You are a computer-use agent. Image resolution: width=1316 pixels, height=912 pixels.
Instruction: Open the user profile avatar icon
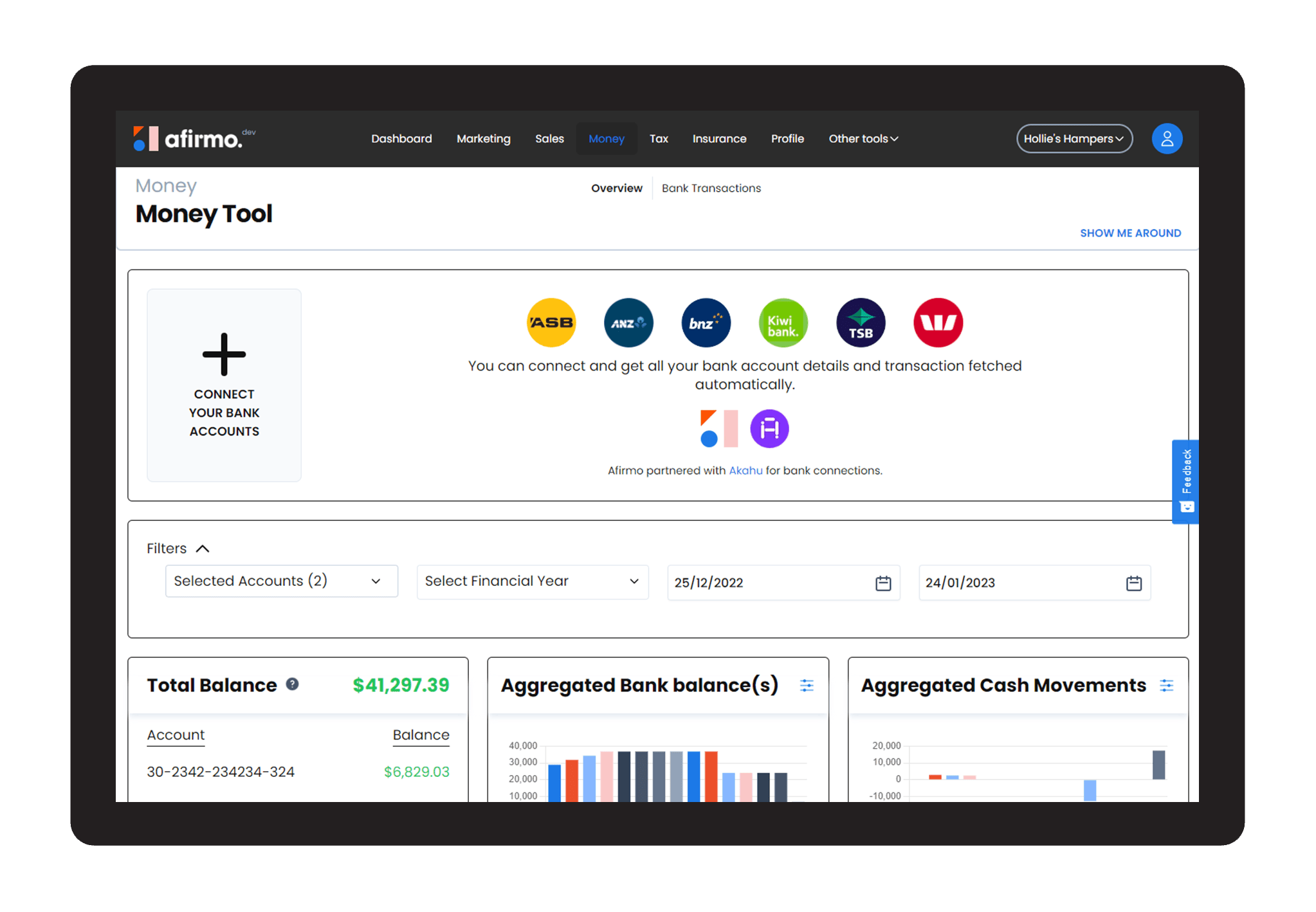point(1167,139)
